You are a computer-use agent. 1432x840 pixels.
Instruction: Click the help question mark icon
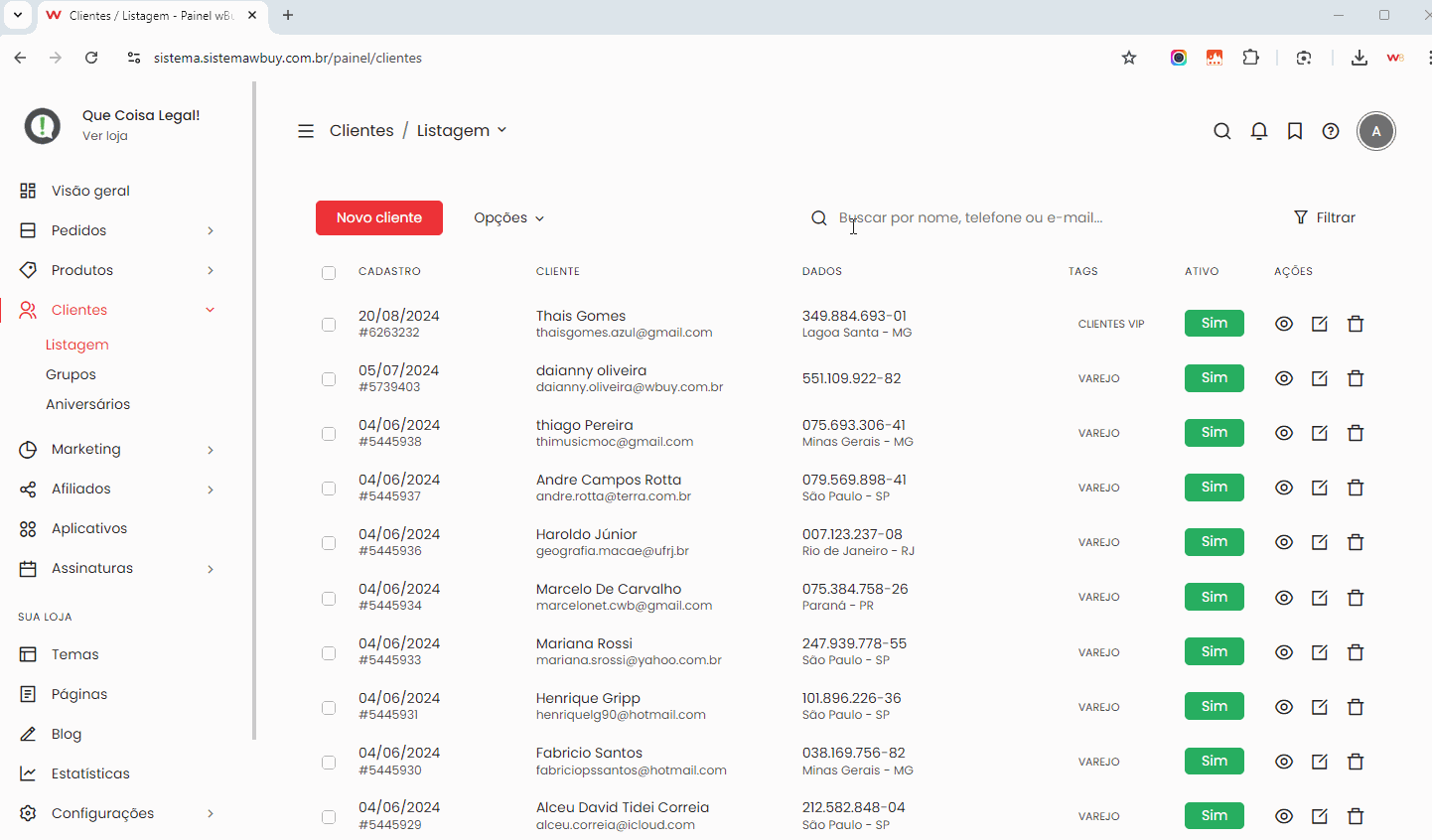pyautogui.click(x=1331, y=131)
